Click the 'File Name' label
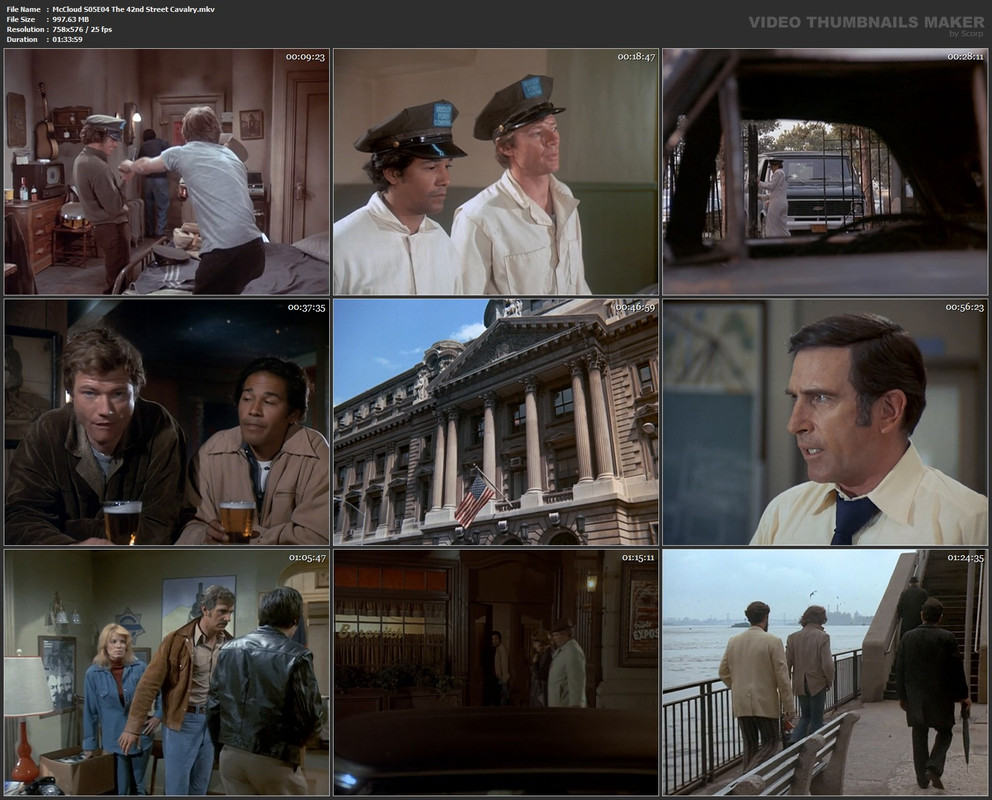Image resolution: width=992 pixels, height=800 pixels. [23, 9]
